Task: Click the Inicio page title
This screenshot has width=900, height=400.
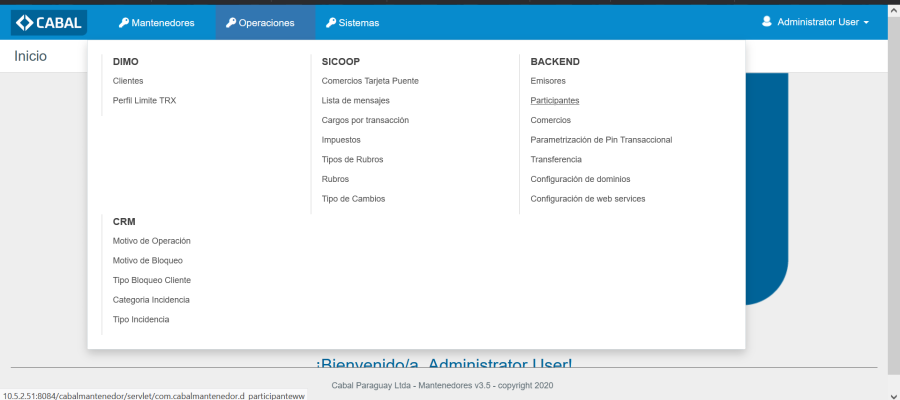Action: pos(30,56)
